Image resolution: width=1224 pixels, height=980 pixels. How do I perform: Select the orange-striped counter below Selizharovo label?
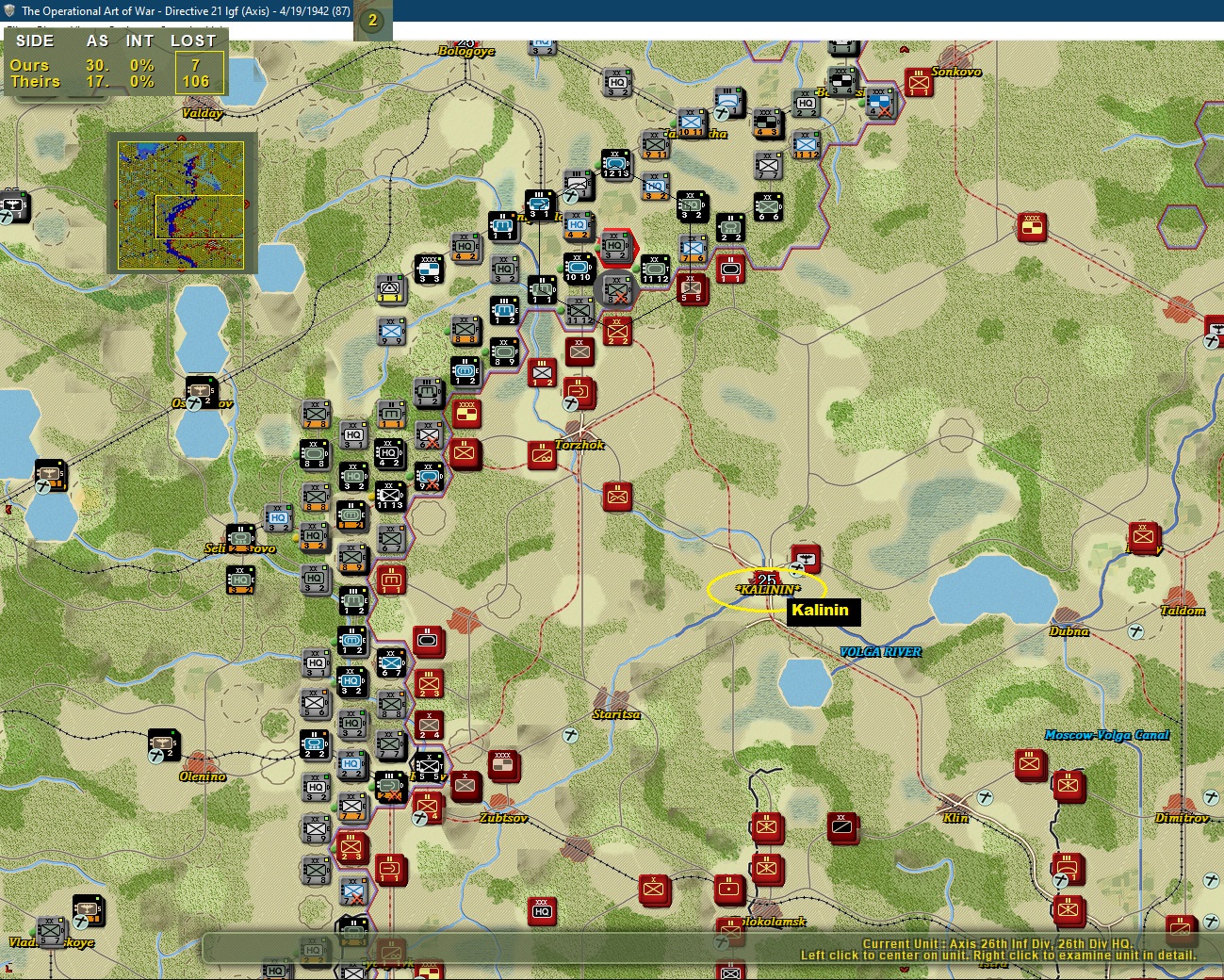point(240,580)
